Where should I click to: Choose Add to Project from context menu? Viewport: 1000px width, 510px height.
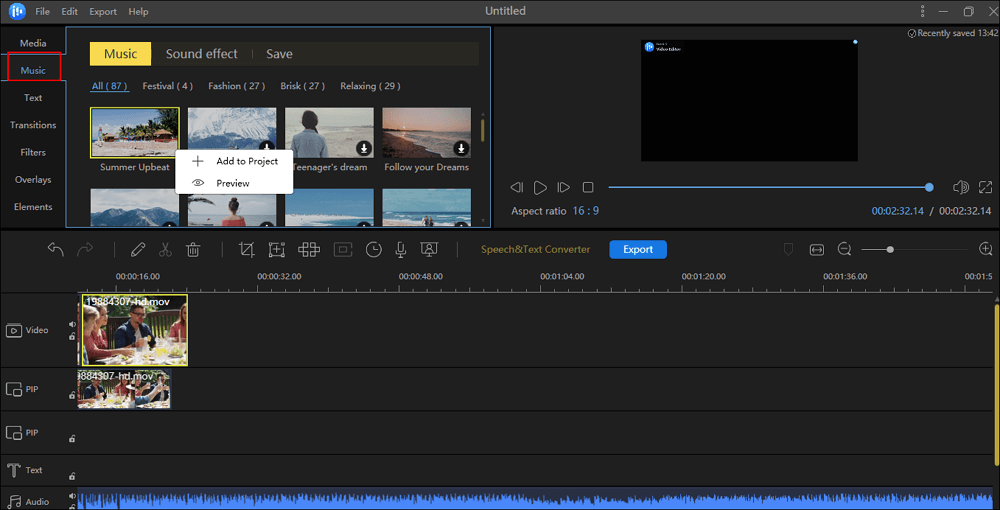tap(247, 161)
